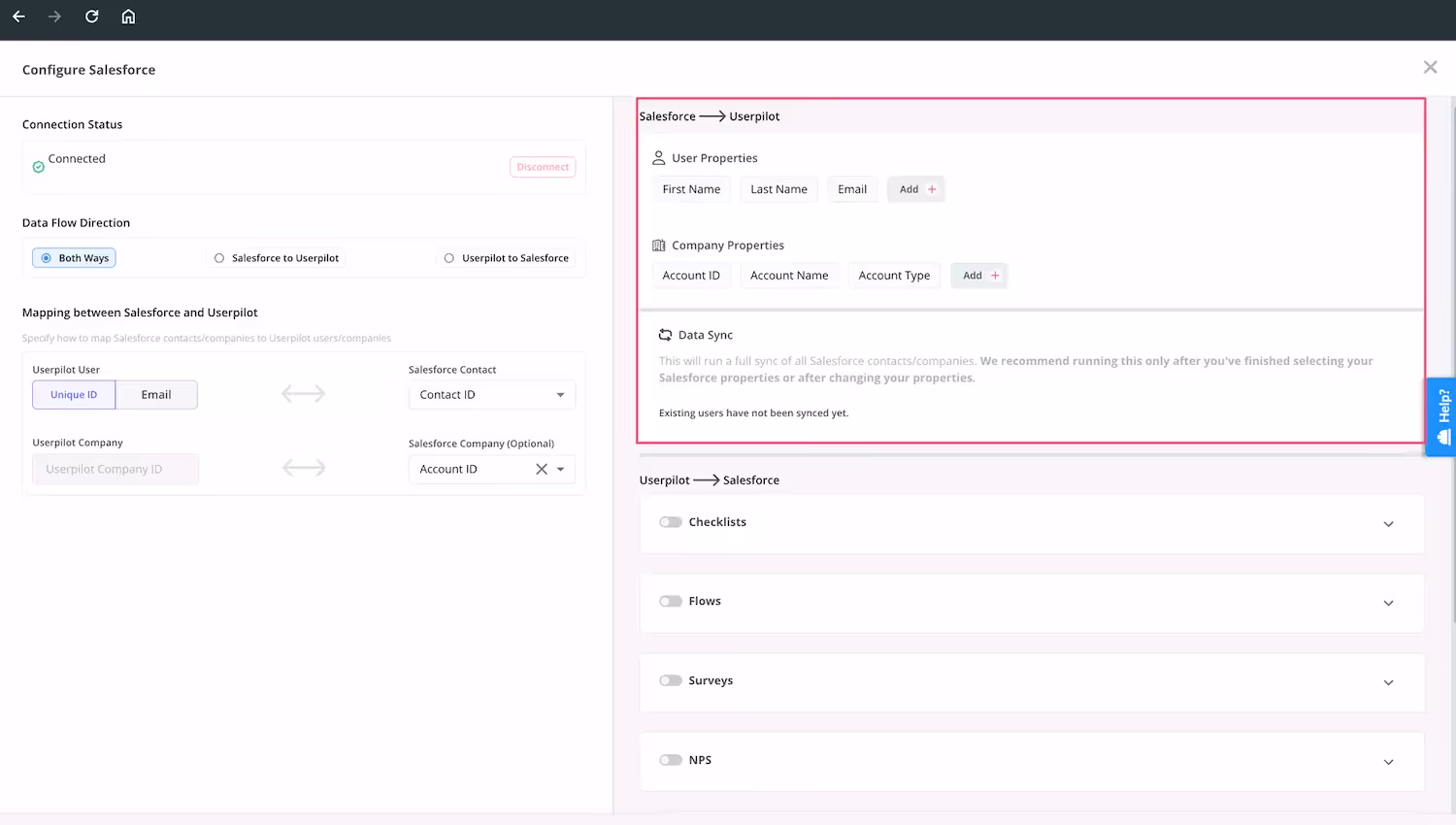This screenshot has width=1456, height=825.
Task: Close the Configure Salesforce panel
Action: (x=1430, y=67)
